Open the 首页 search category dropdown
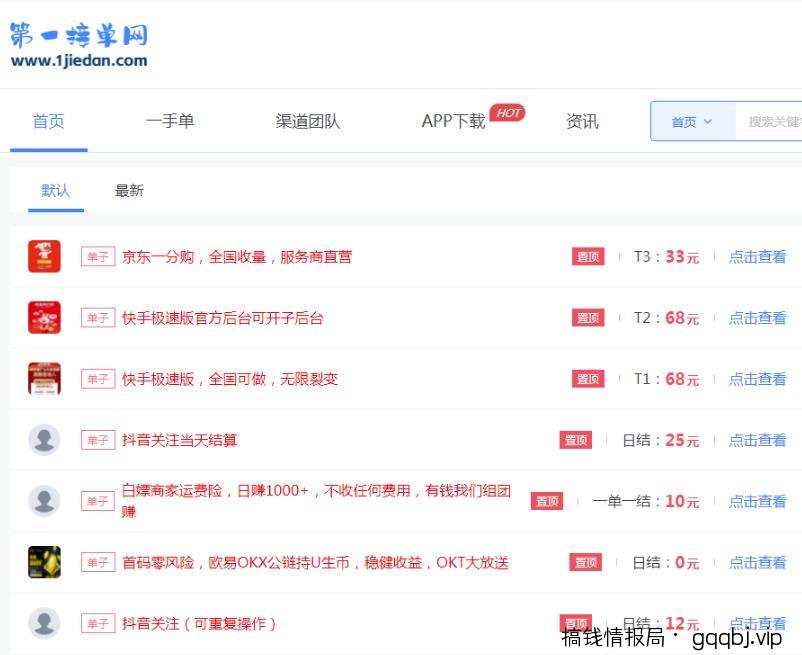802x655 pixels. (x=692, y=121)
